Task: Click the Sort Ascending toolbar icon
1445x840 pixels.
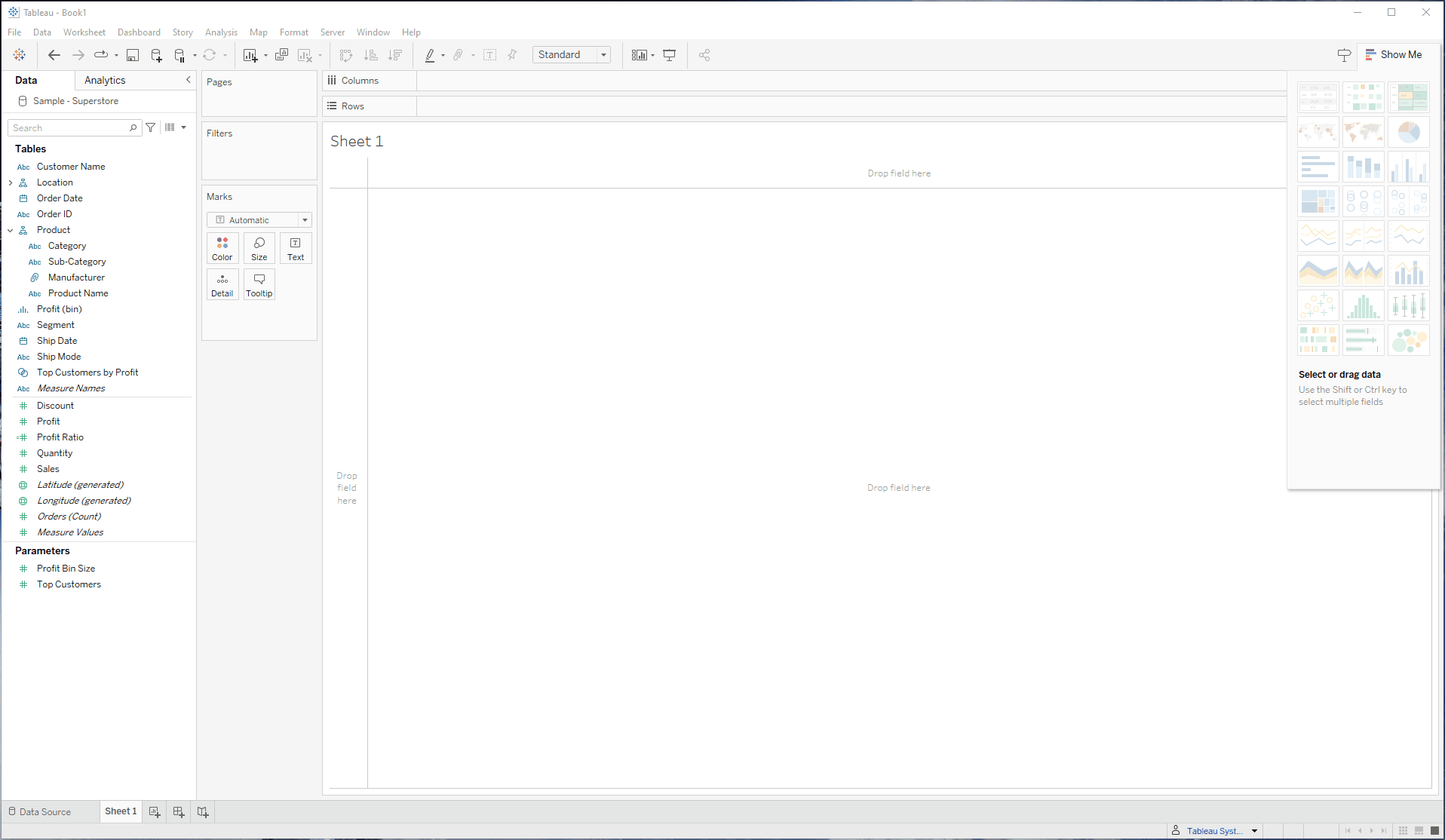Action: click(x=370, y=55)
